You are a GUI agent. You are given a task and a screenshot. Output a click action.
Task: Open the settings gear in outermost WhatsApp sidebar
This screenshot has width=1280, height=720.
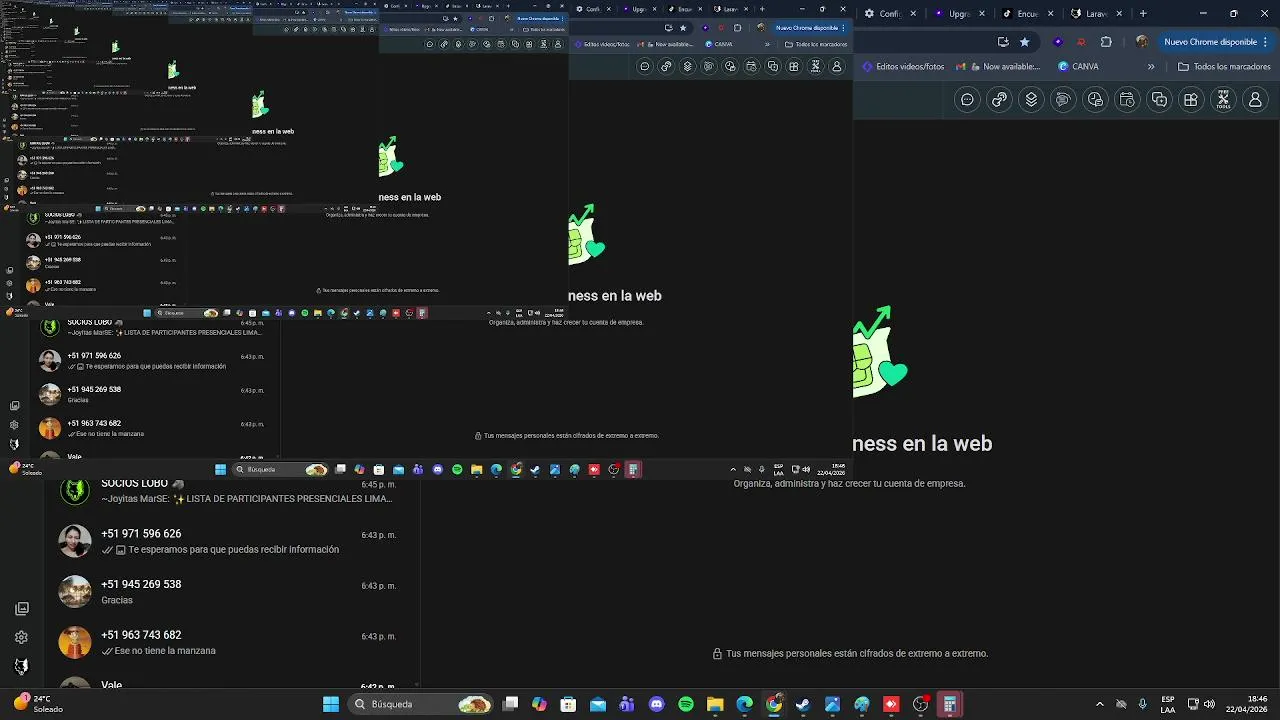22,637
